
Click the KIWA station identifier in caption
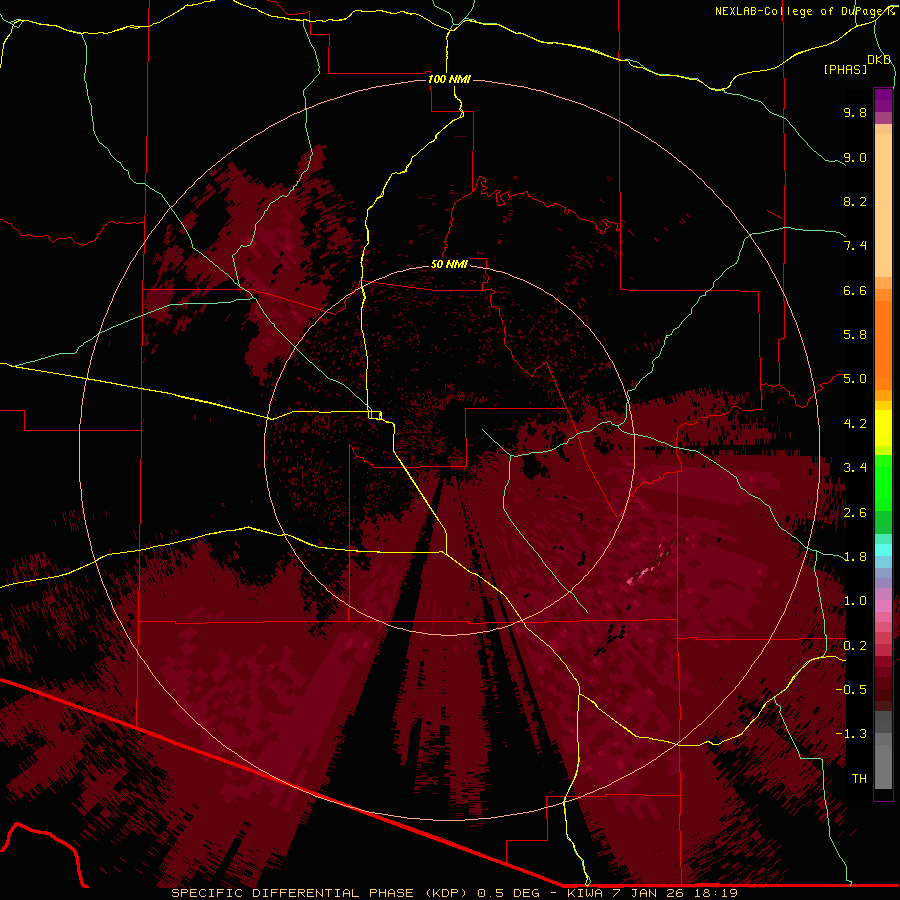point(586,893)
